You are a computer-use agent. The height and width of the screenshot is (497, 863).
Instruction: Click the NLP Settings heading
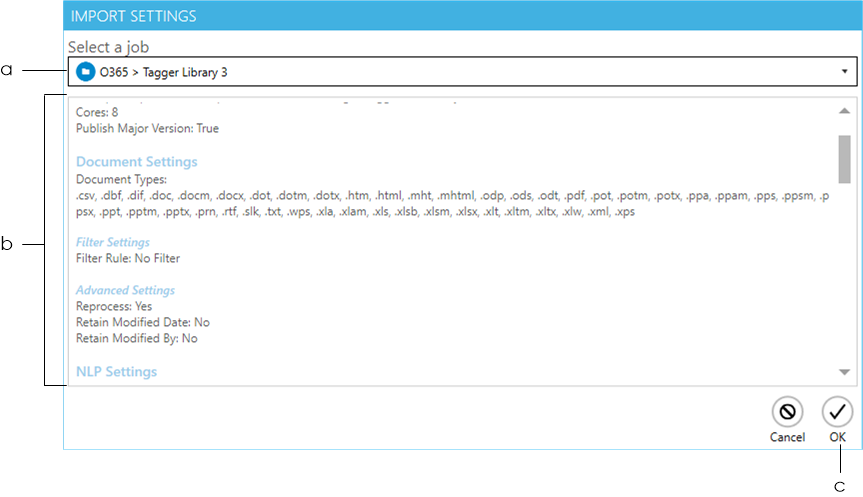[117, 372]
